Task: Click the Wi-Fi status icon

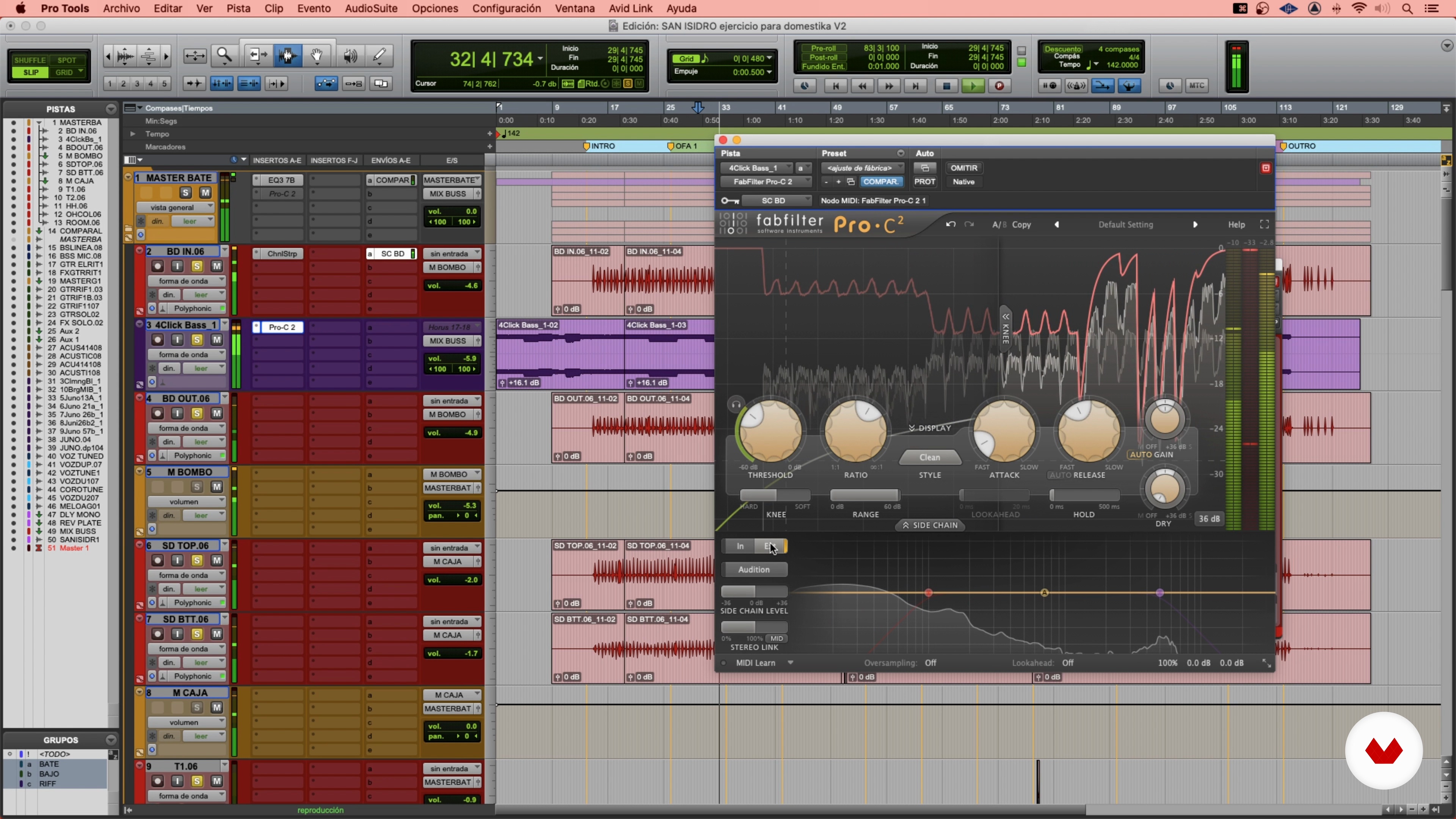Action: pyautogui.click(x=1359, y=8)
